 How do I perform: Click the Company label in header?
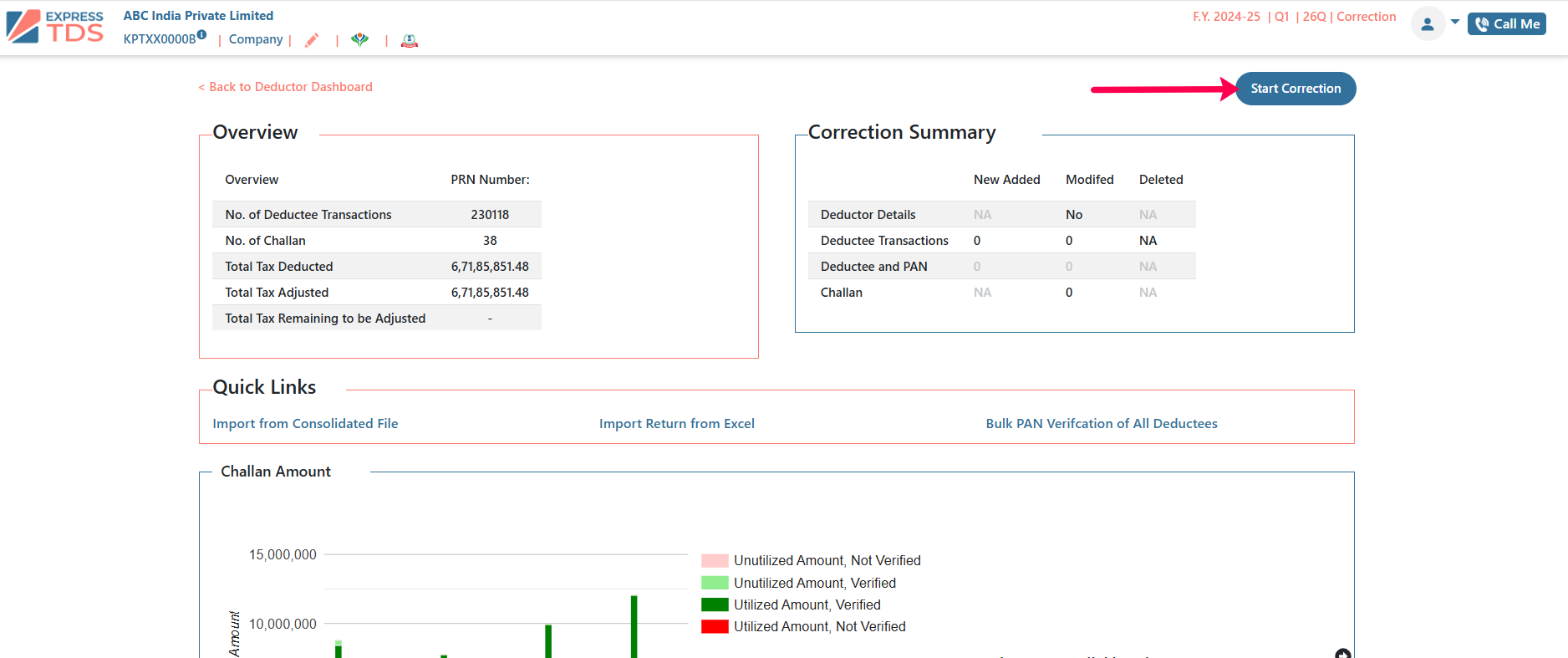point(256,39)
